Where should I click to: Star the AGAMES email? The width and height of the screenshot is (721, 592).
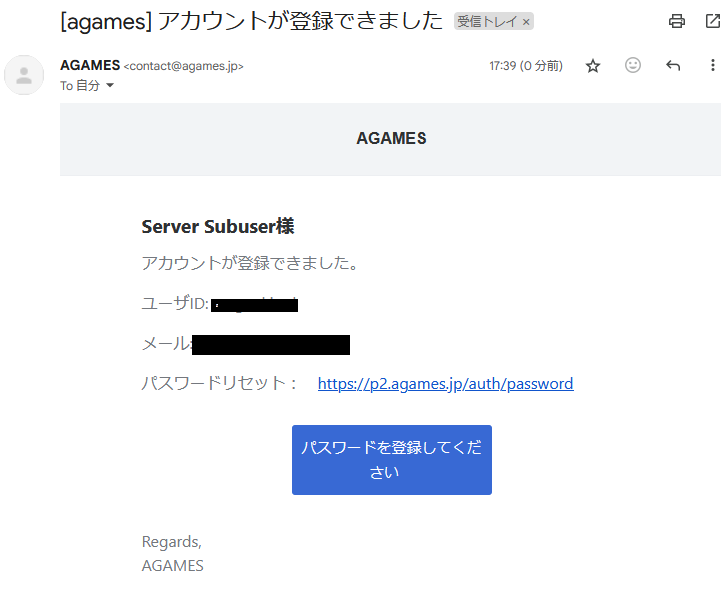593,66
